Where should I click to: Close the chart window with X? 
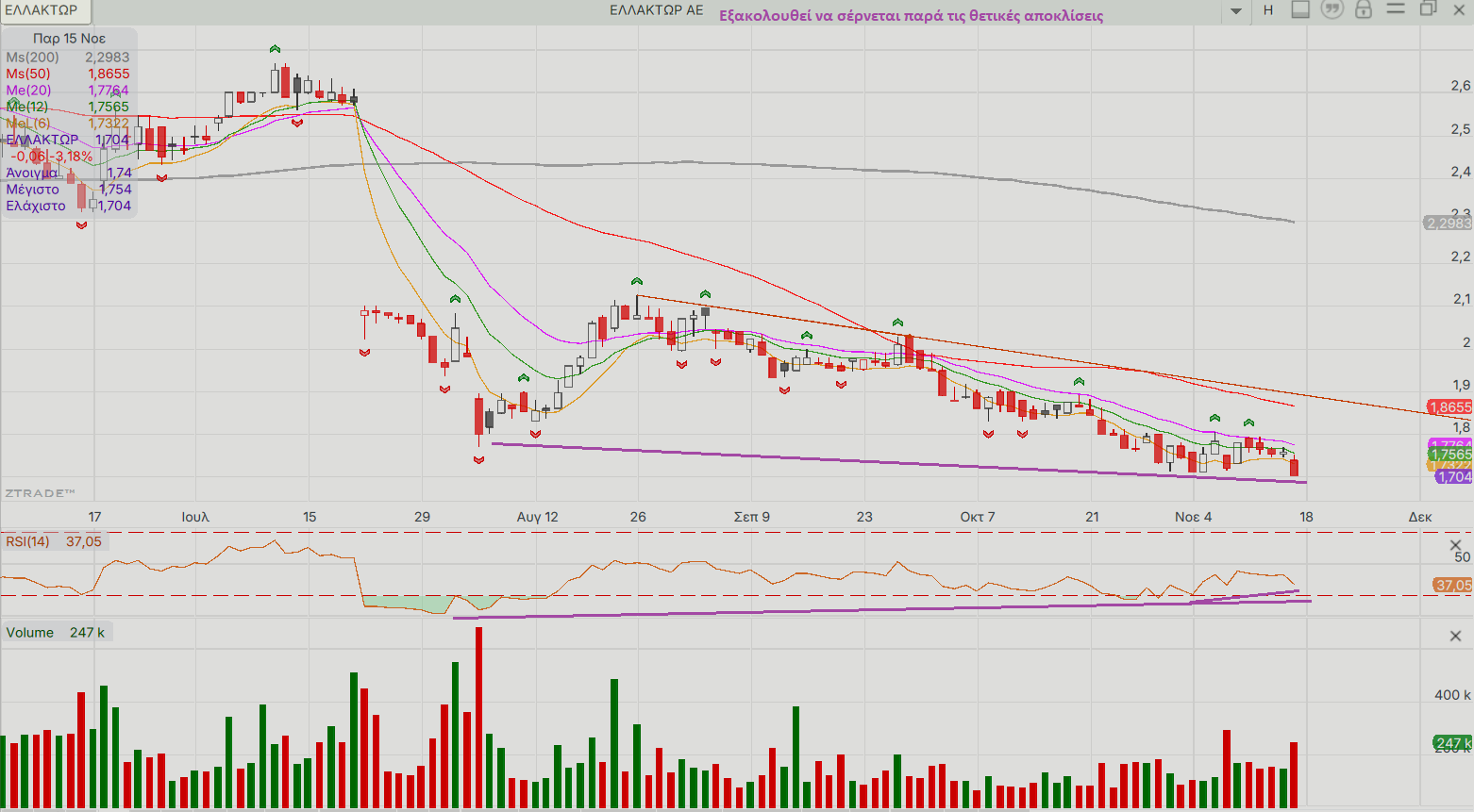tap(1459, 9)
